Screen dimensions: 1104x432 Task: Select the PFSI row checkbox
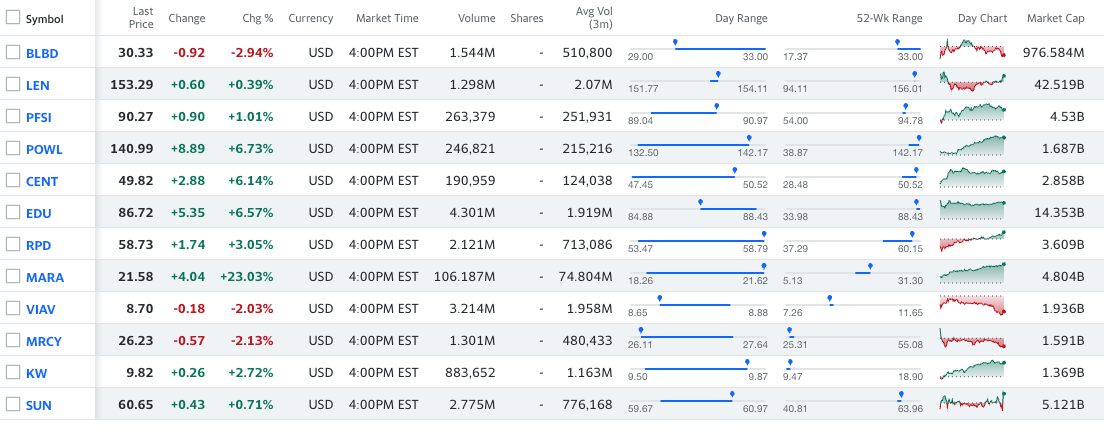pos(13,117)
